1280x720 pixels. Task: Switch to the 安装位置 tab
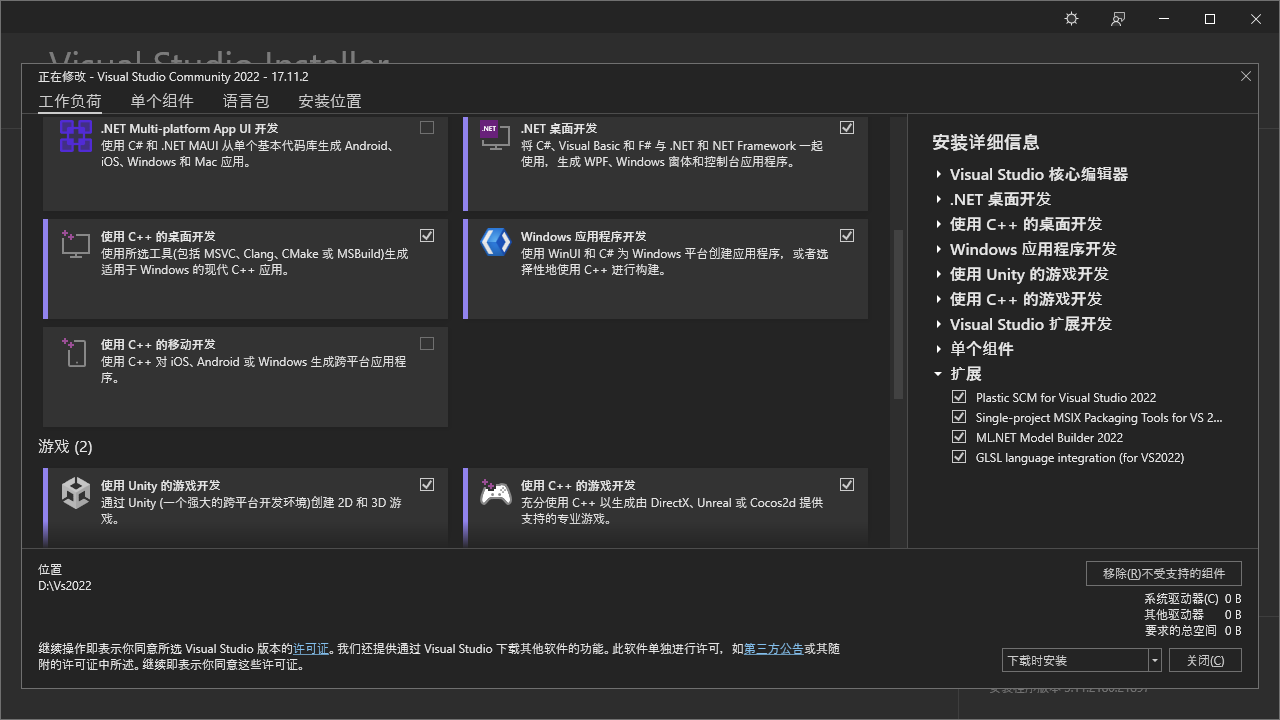[330, 101]
